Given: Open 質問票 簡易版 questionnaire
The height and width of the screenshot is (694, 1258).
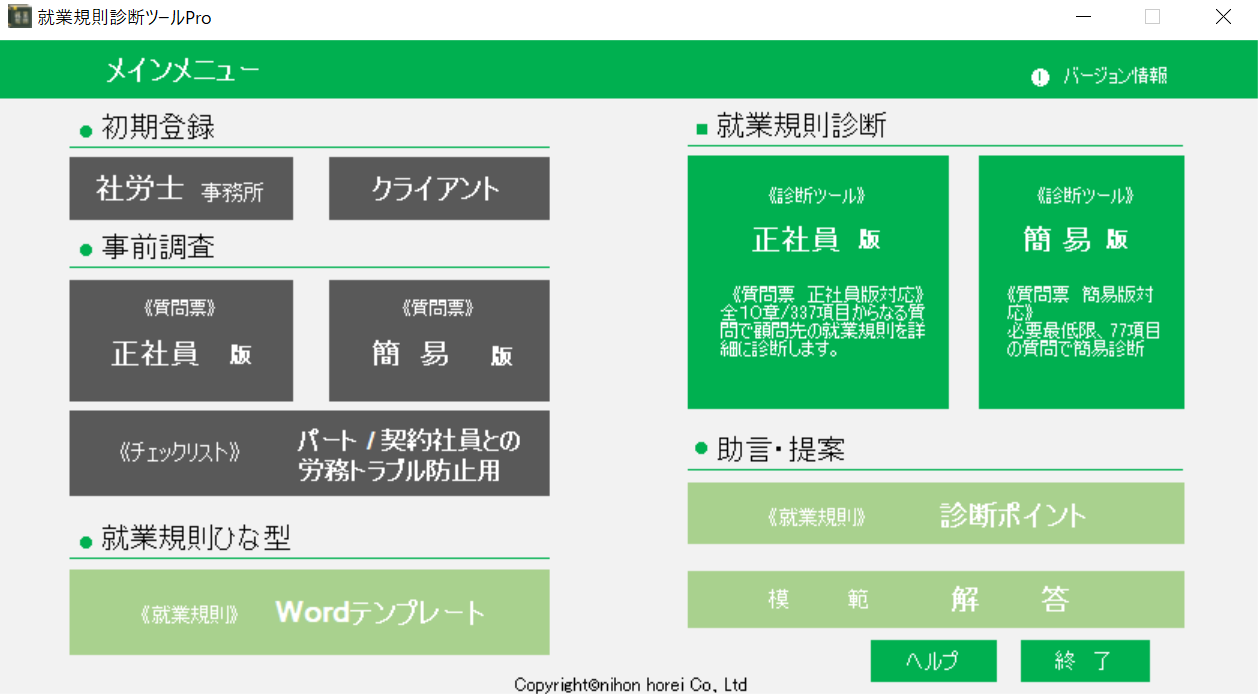Looking at the screenshot, I should [x=439, y=340].
